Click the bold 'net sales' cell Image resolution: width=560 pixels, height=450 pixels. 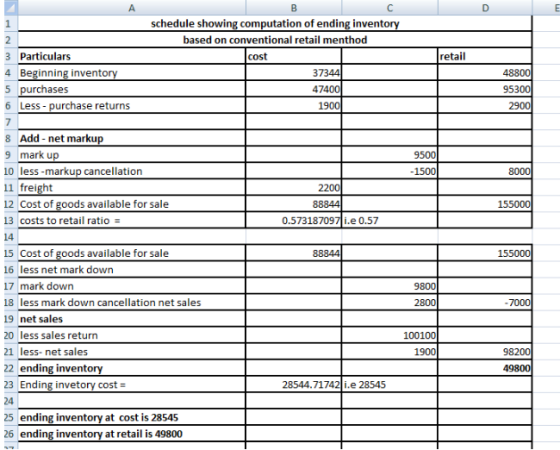tap(132, 319)
